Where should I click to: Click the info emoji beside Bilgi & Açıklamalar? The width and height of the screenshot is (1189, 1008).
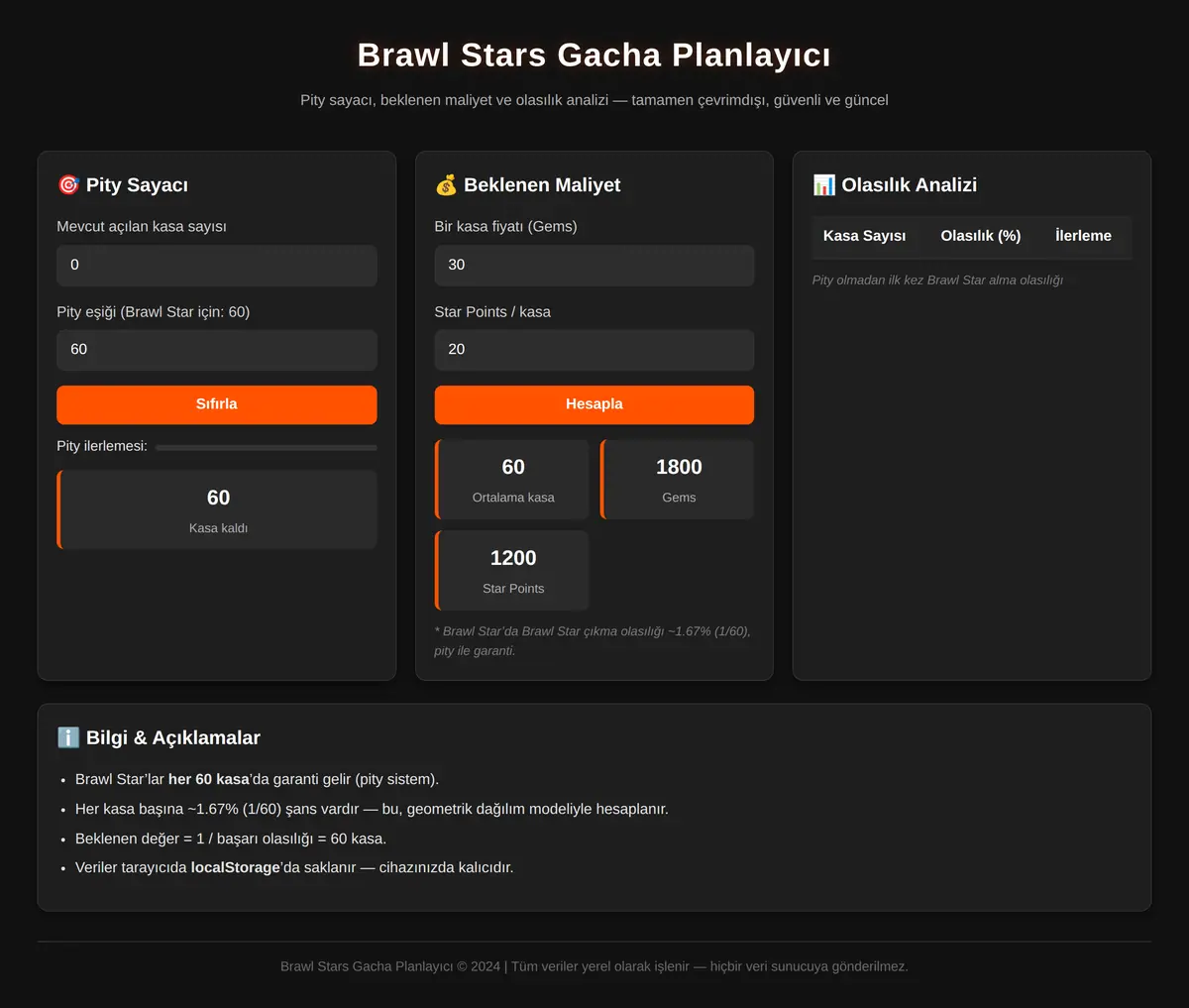(x=68, y=737)
